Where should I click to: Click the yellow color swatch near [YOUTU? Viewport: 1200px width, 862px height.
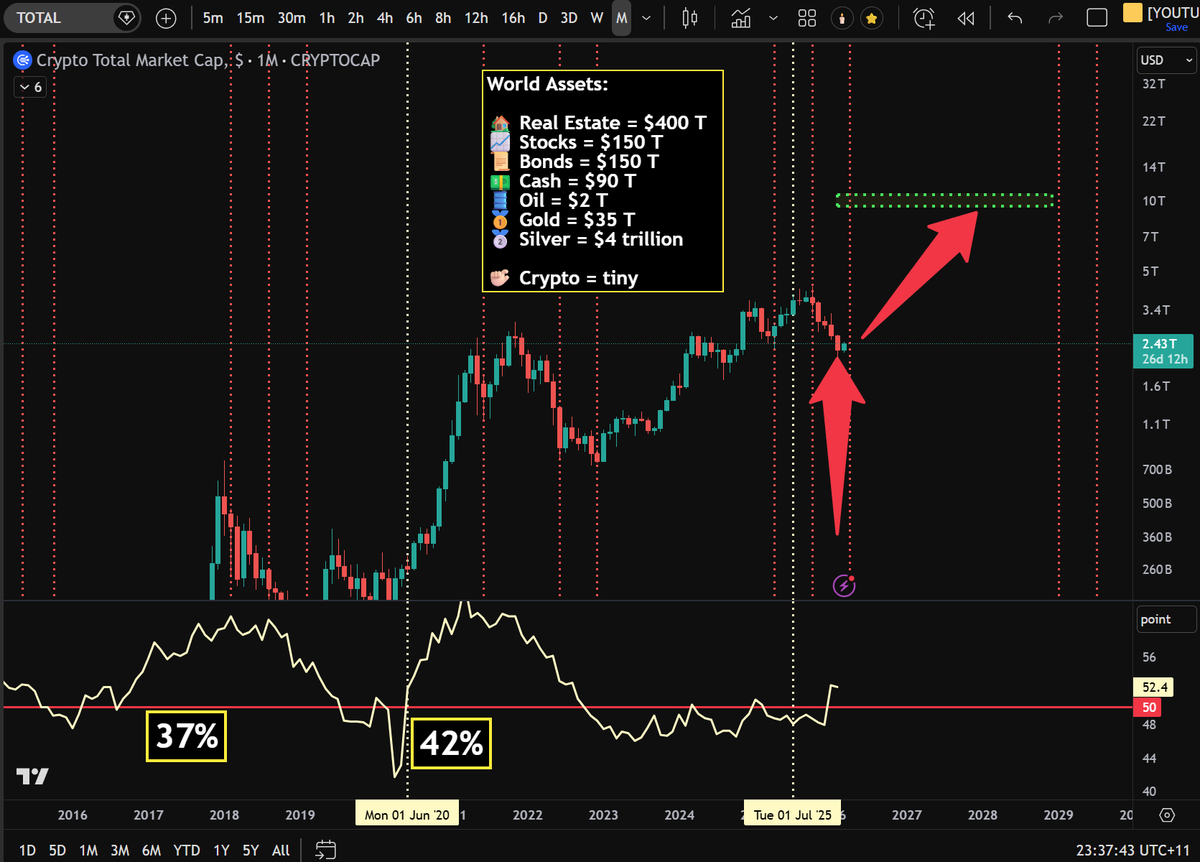pyautogui.click(x=1133, y=13)
